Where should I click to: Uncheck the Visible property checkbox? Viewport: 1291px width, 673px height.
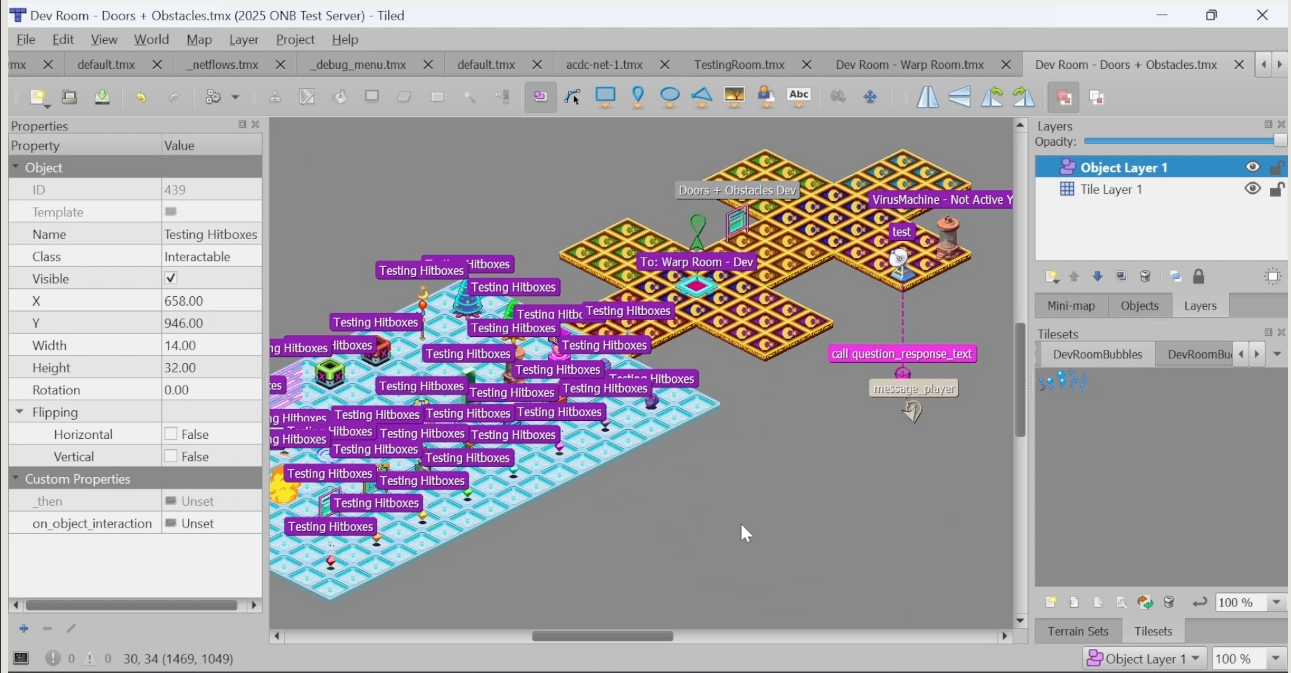pyautogui.click(x=171, y=279)
